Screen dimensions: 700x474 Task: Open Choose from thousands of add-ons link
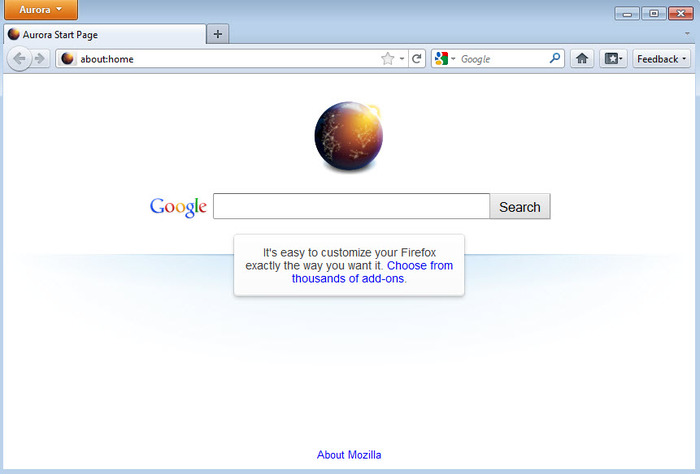[x=372, y=272]
